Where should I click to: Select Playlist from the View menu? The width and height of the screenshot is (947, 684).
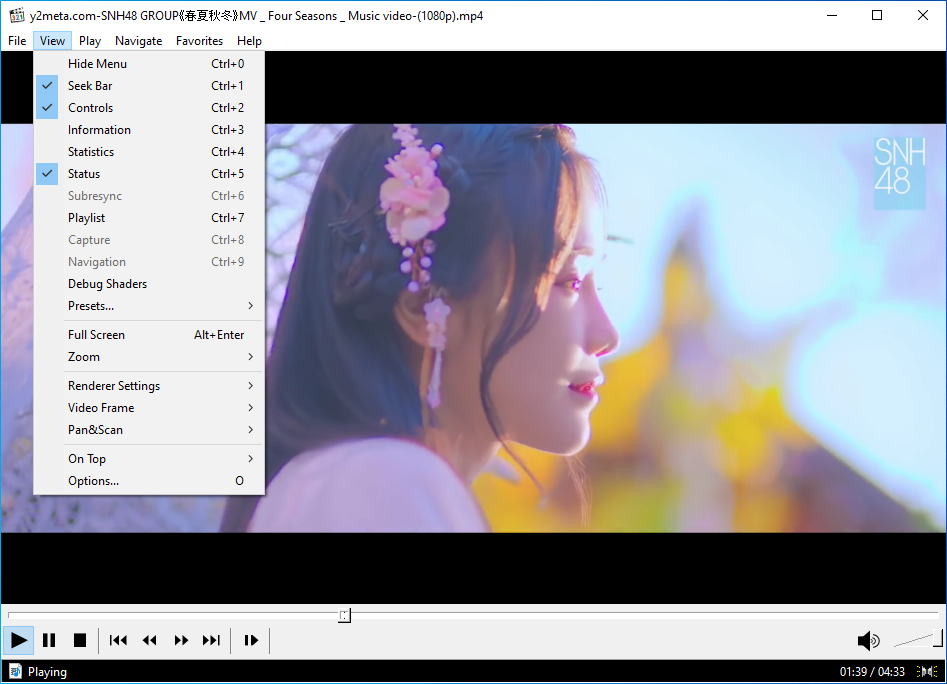pyautogui.click(x=86, y=218)
